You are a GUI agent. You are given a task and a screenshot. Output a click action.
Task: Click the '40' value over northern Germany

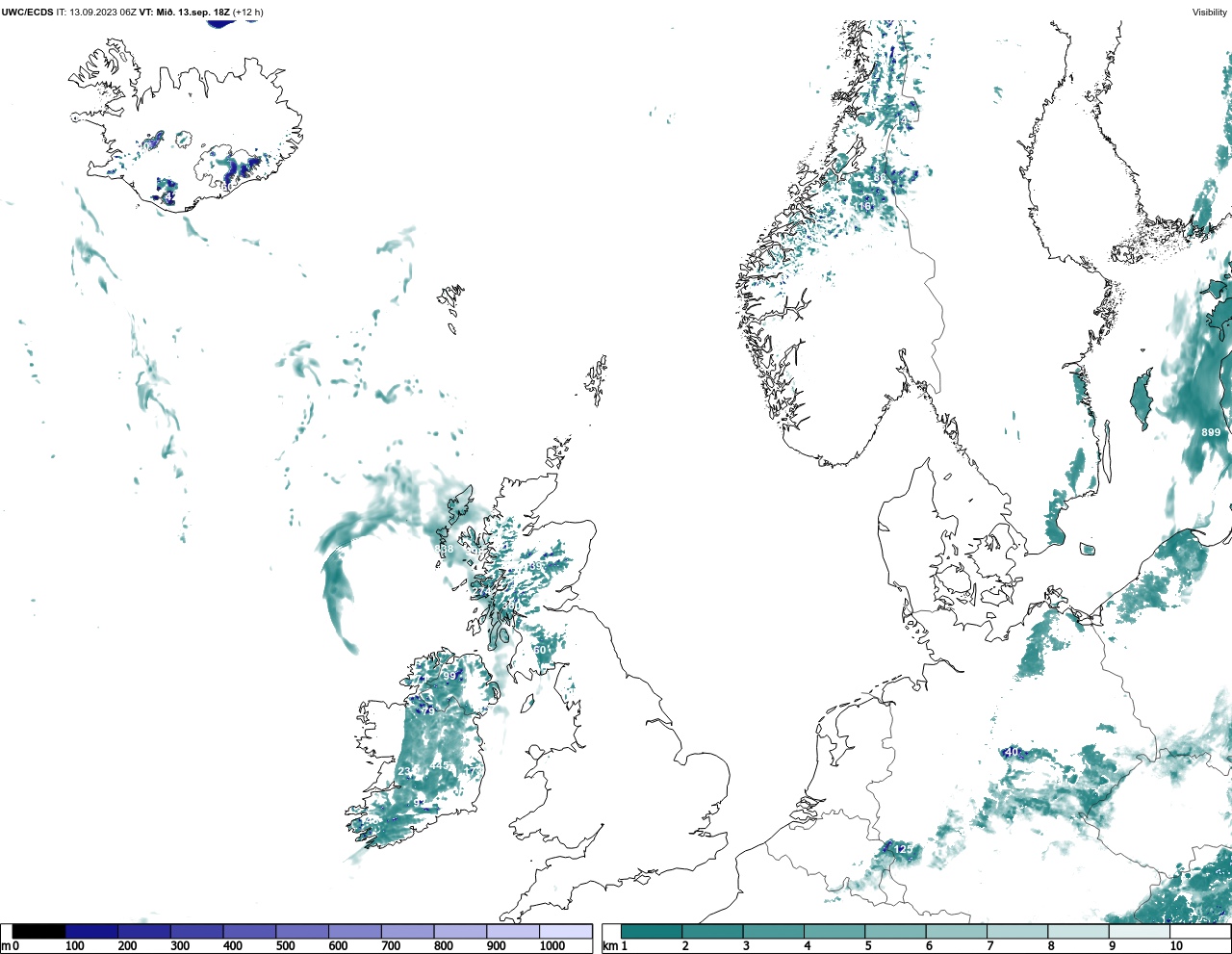(1011, 752)
